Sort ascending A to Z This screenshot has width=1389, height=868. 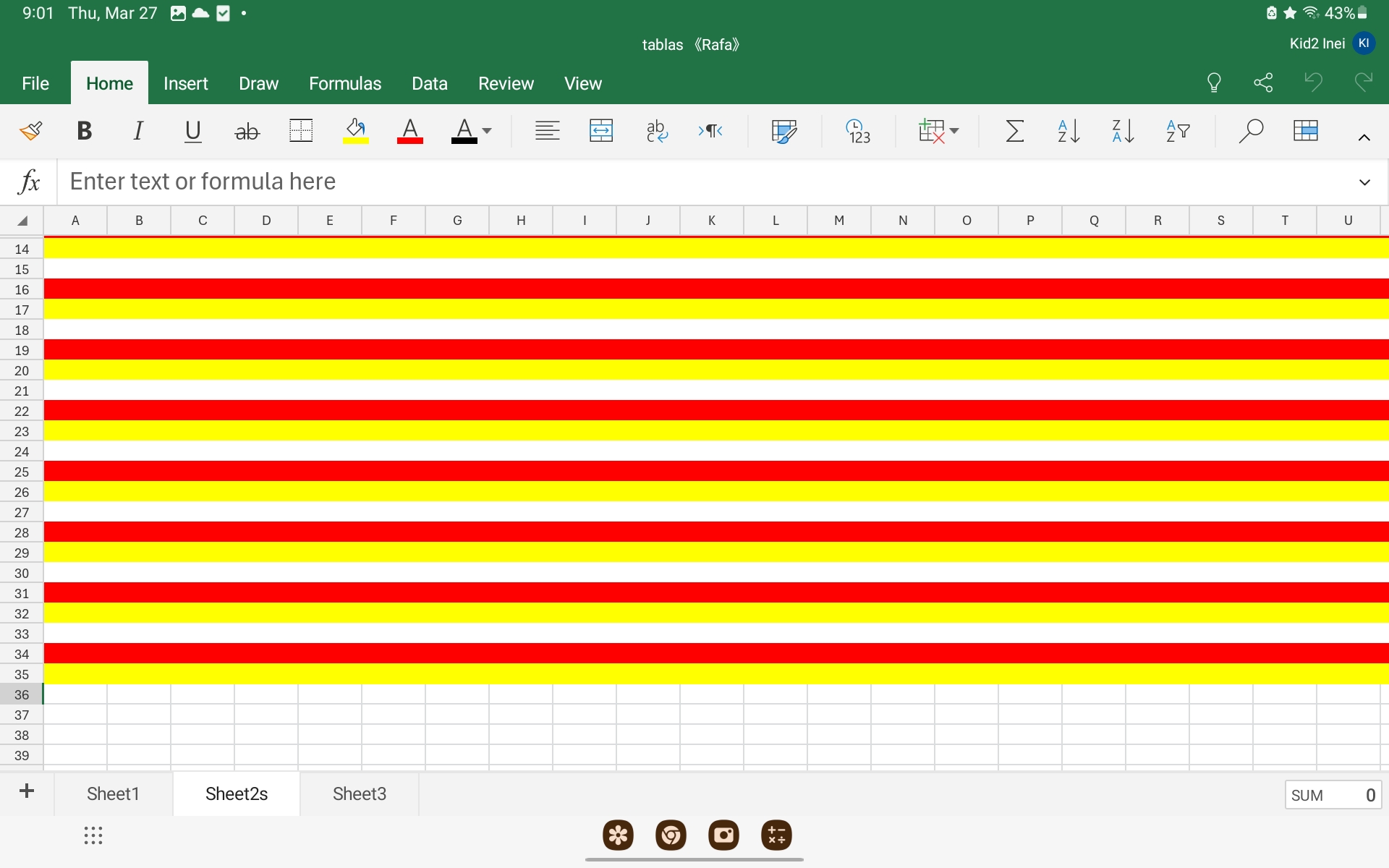click(x=1069, y=131)
